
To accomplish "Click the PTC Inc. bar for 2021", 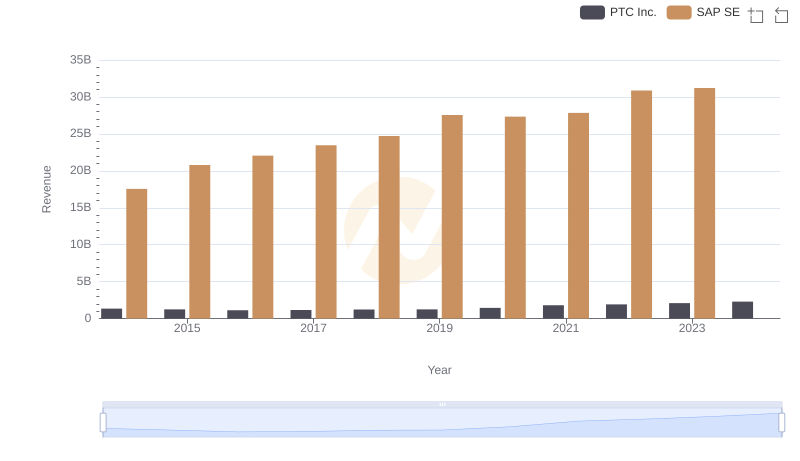I will click(554, 312).
